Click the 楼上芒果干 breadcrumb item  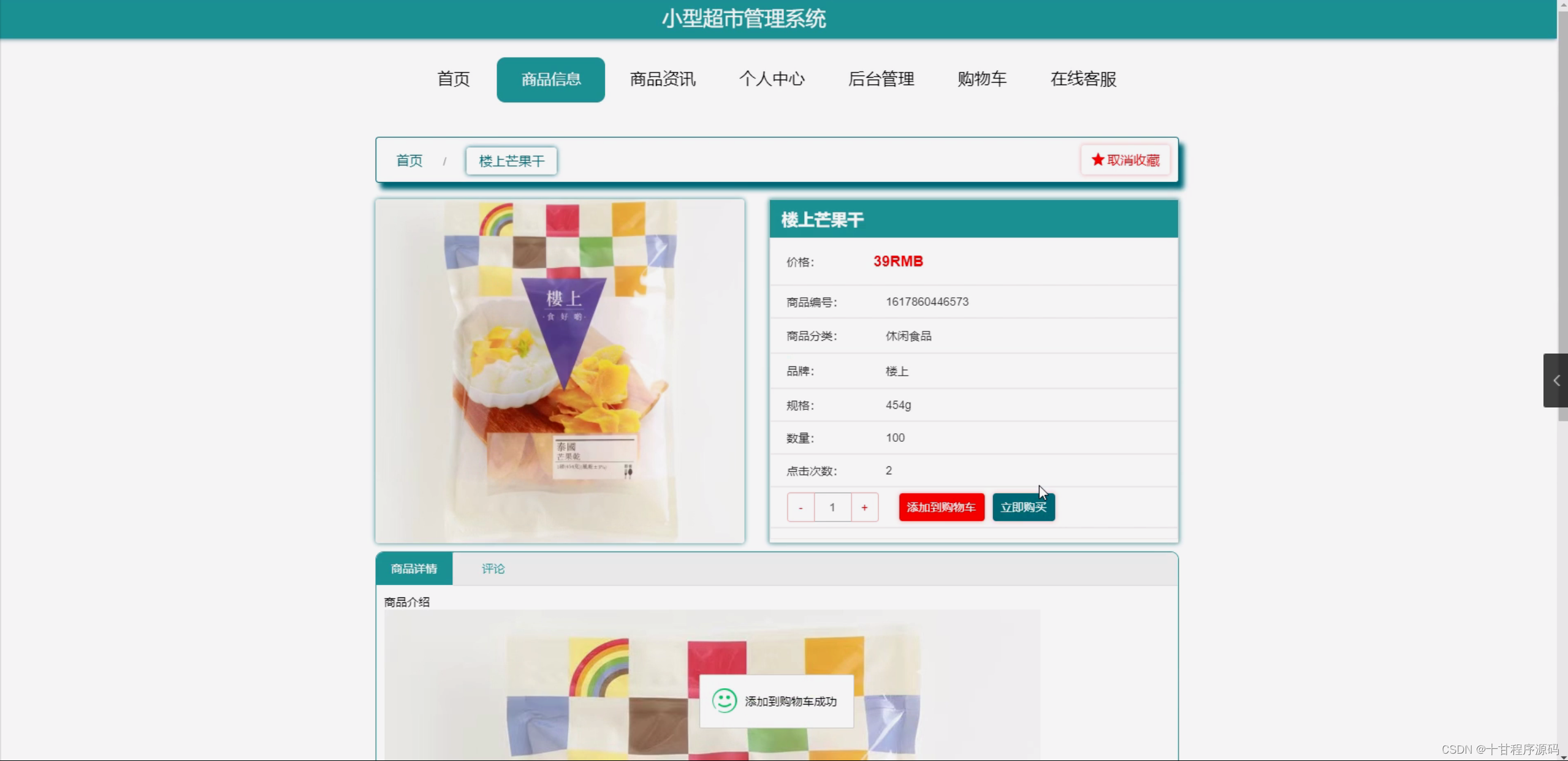tap(511, 161)
